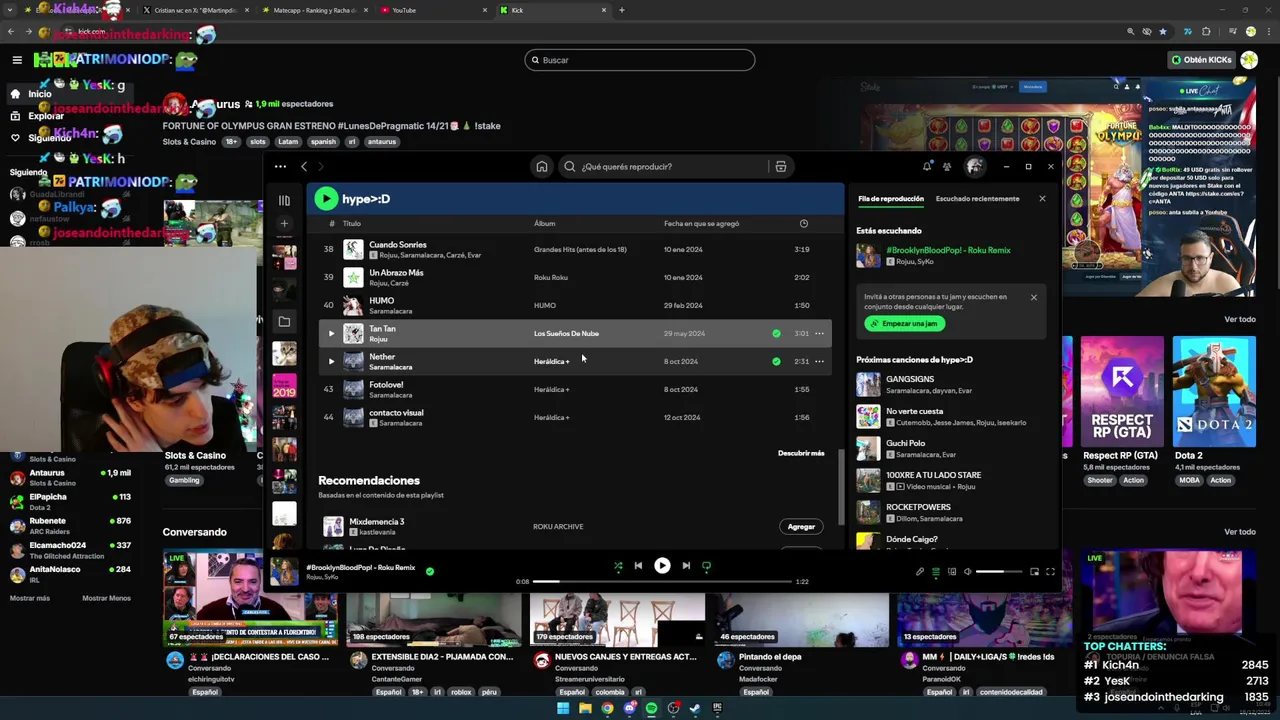The height and width of the screenshot is (720, 1280).
Task: Go to Spotify Home icon
Action: 542,167
